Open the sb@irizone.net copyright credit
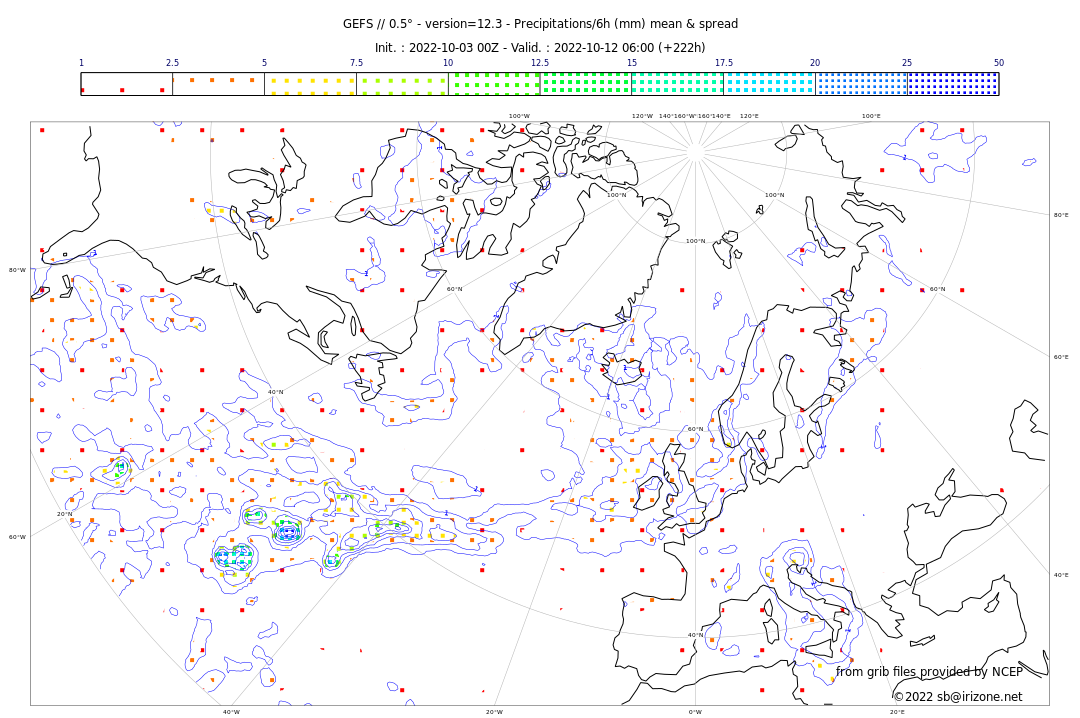The width and height of the screenshot is (1080, 718). [957, 697]
